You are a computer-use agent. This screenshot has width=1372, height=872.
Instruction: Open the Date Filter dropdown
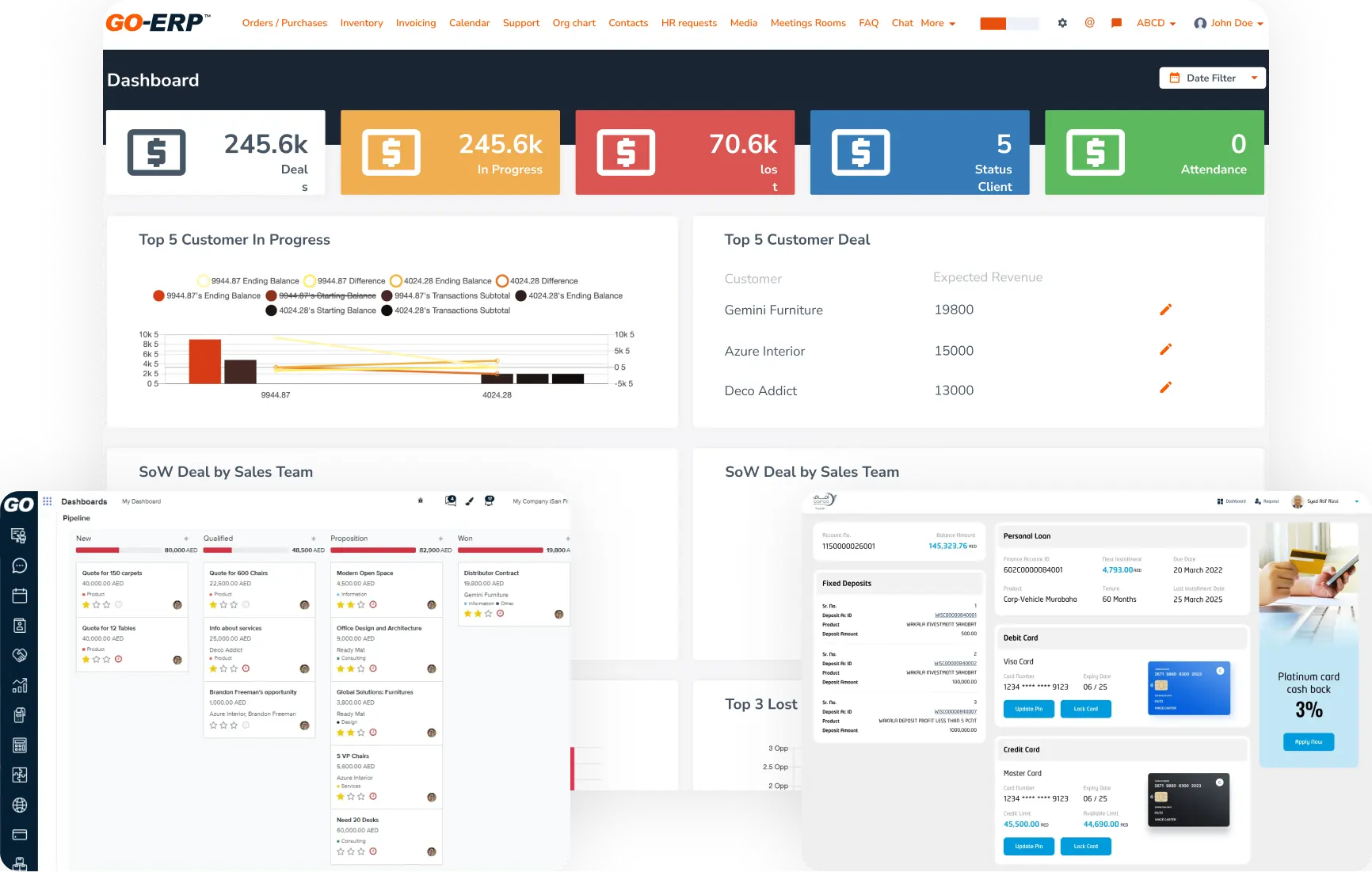(x=1212, y=78)
